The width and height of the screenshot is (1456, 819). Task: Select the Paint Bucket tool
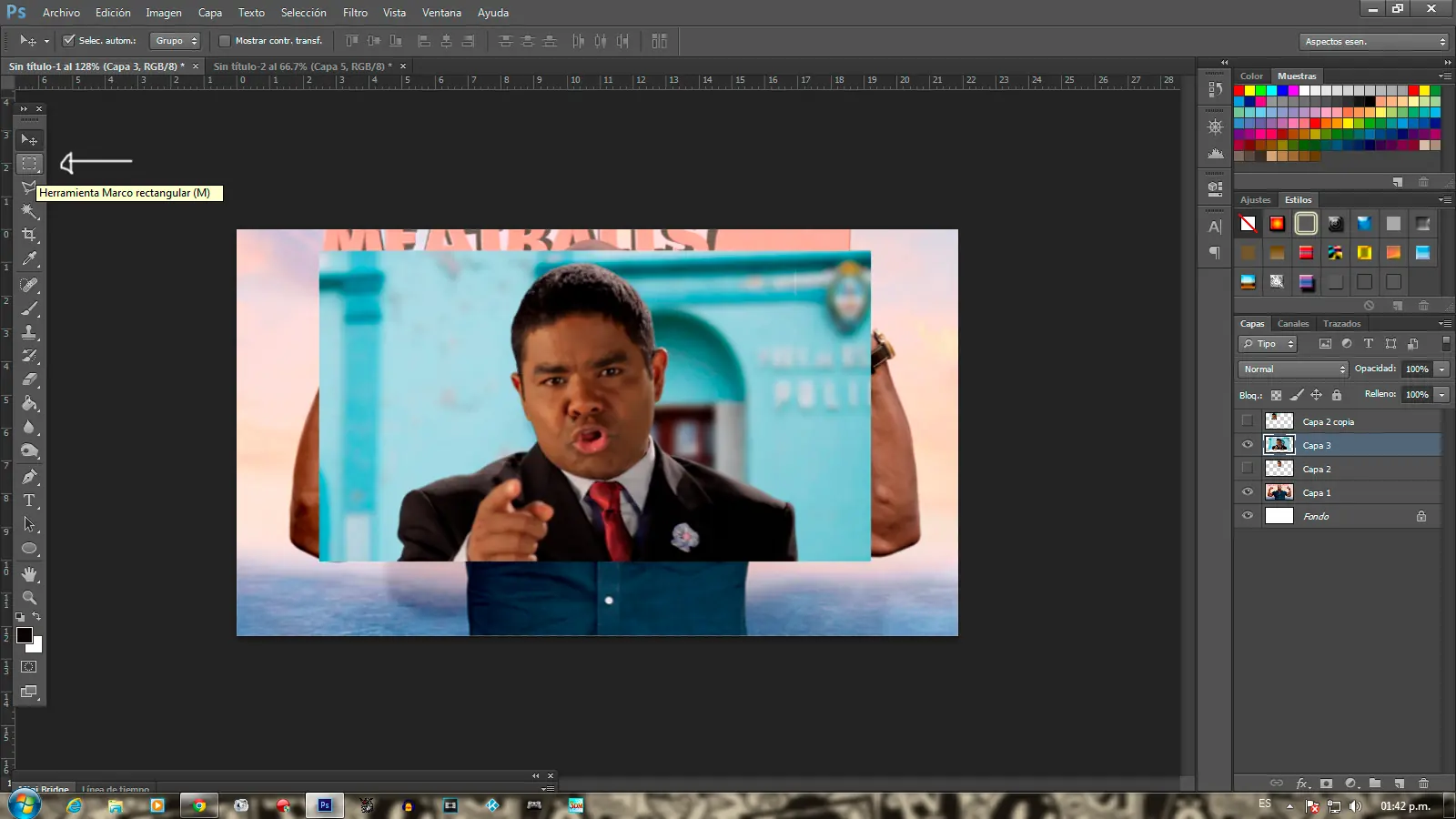(x=29, y=403)
